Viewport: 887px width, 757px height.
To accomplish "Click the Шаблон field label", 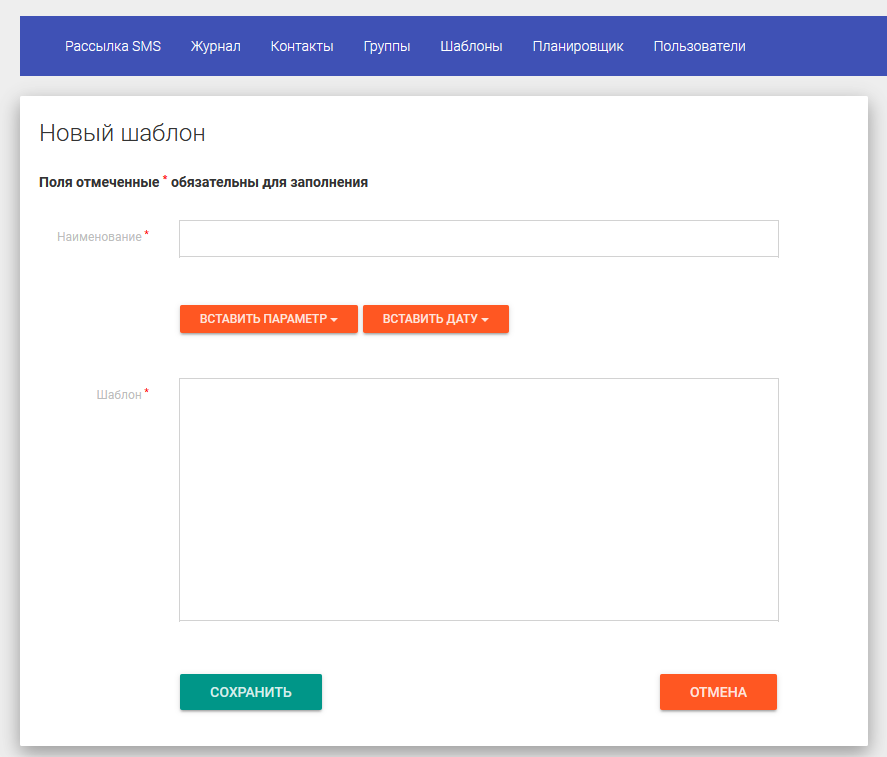I will coord(119,395).
